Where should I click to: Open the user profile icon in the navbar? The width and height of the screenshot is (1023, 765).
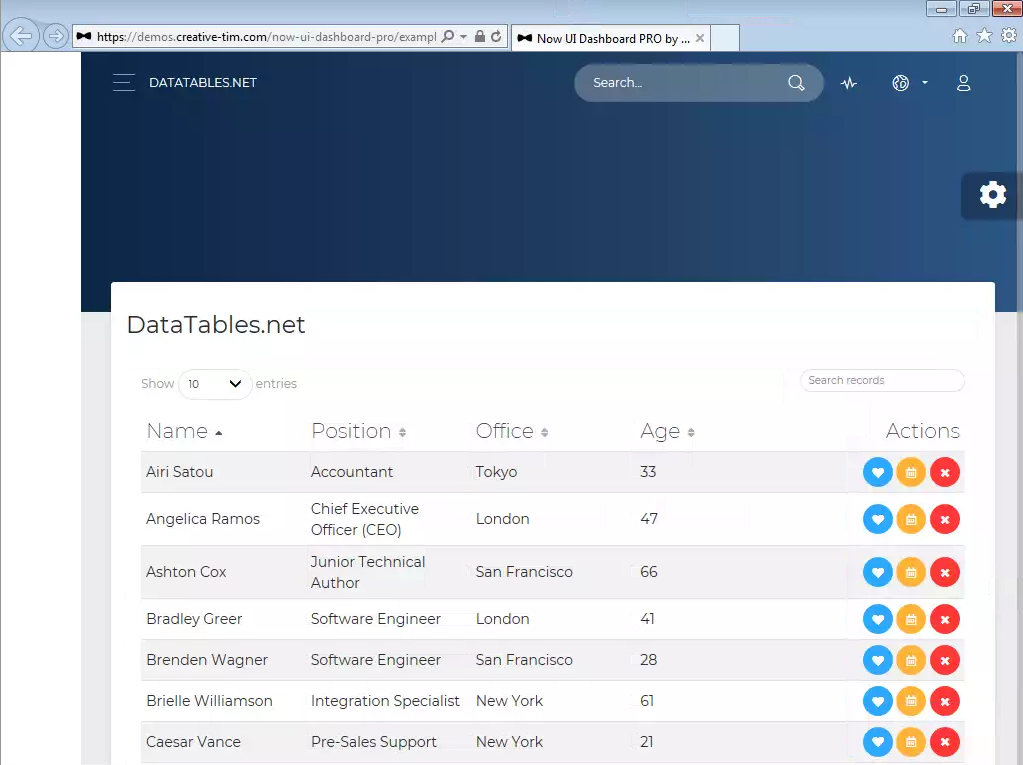pyautogui.click(x=963, y=83)
